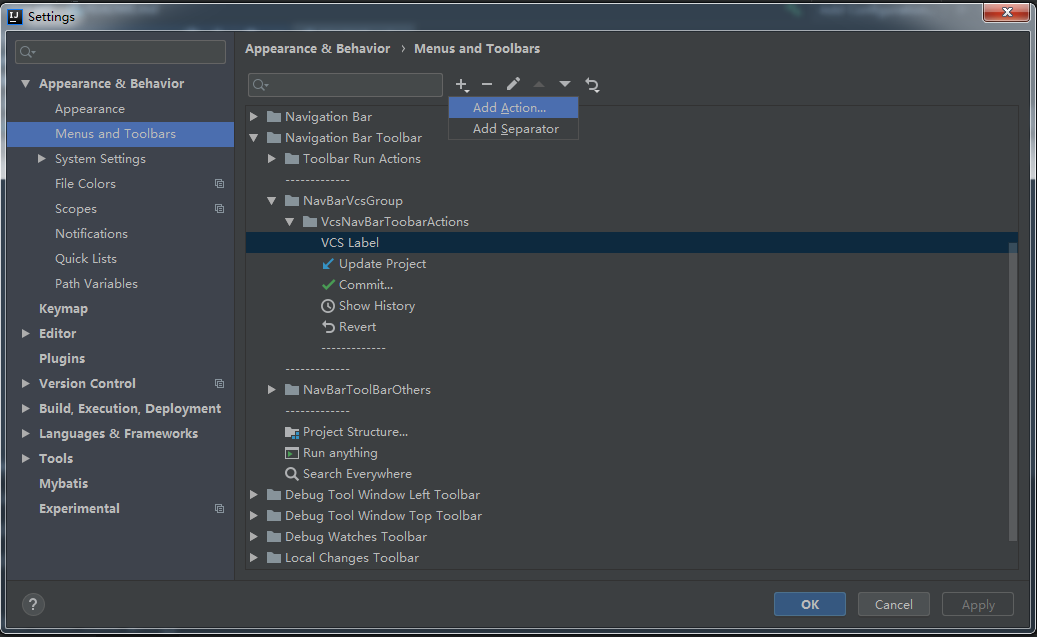Click the plus Add icon in toolbar

click(x=461, y=85)
